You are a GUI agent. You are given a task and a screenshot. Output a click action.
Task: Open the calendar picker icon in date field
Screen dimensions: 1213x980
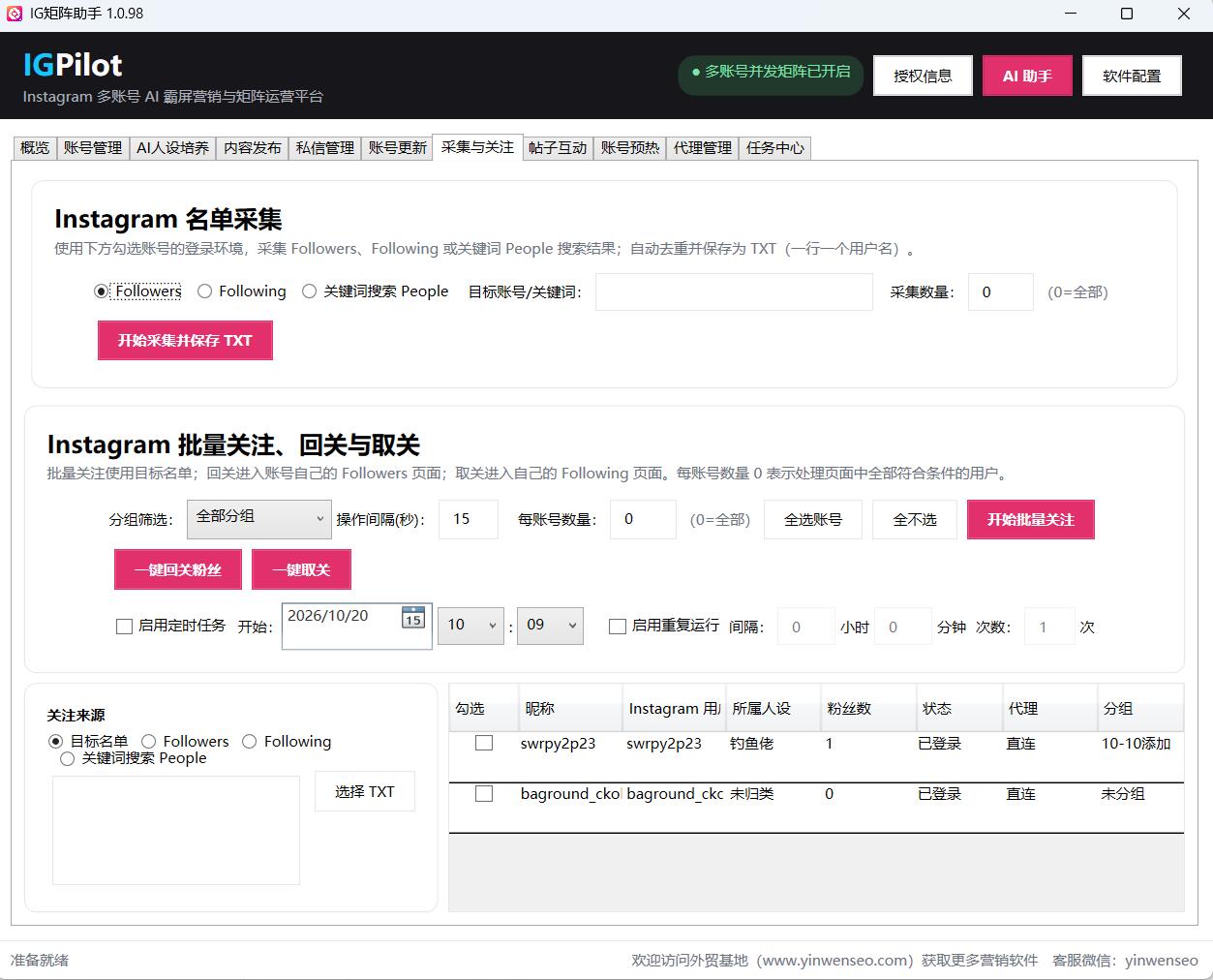coord(413,618)
